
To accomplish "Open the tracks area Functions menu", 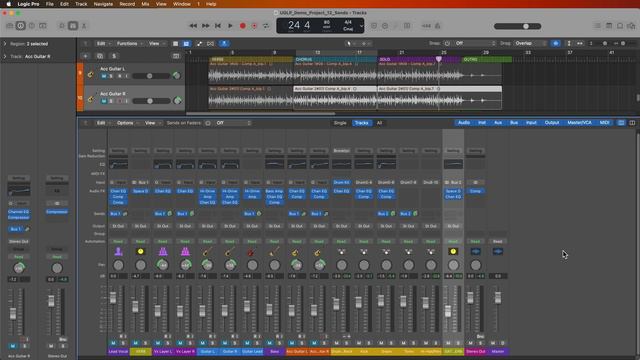I will [x=129, y=43].
